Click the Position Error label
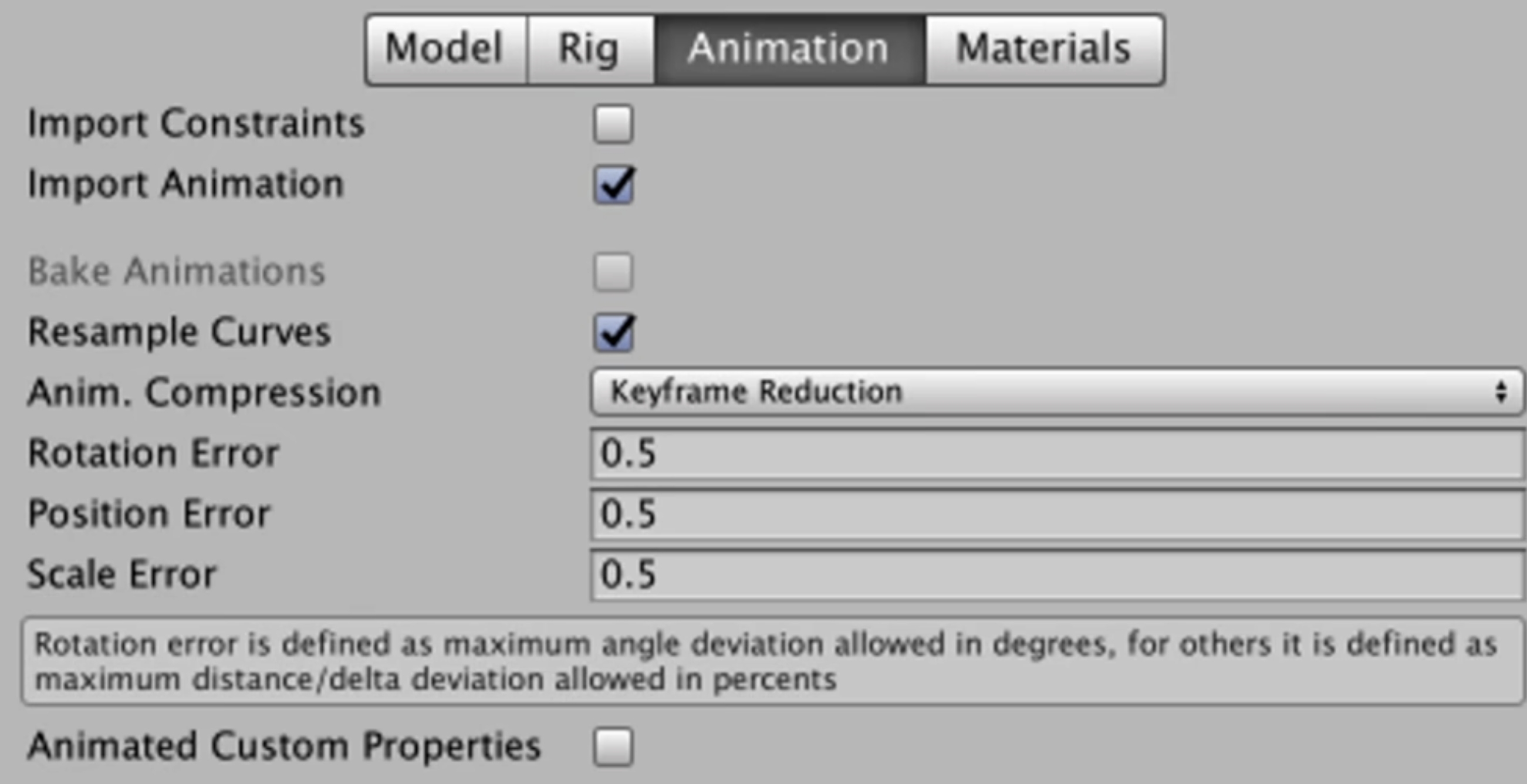1527x784 pixels. click(150, 514)
